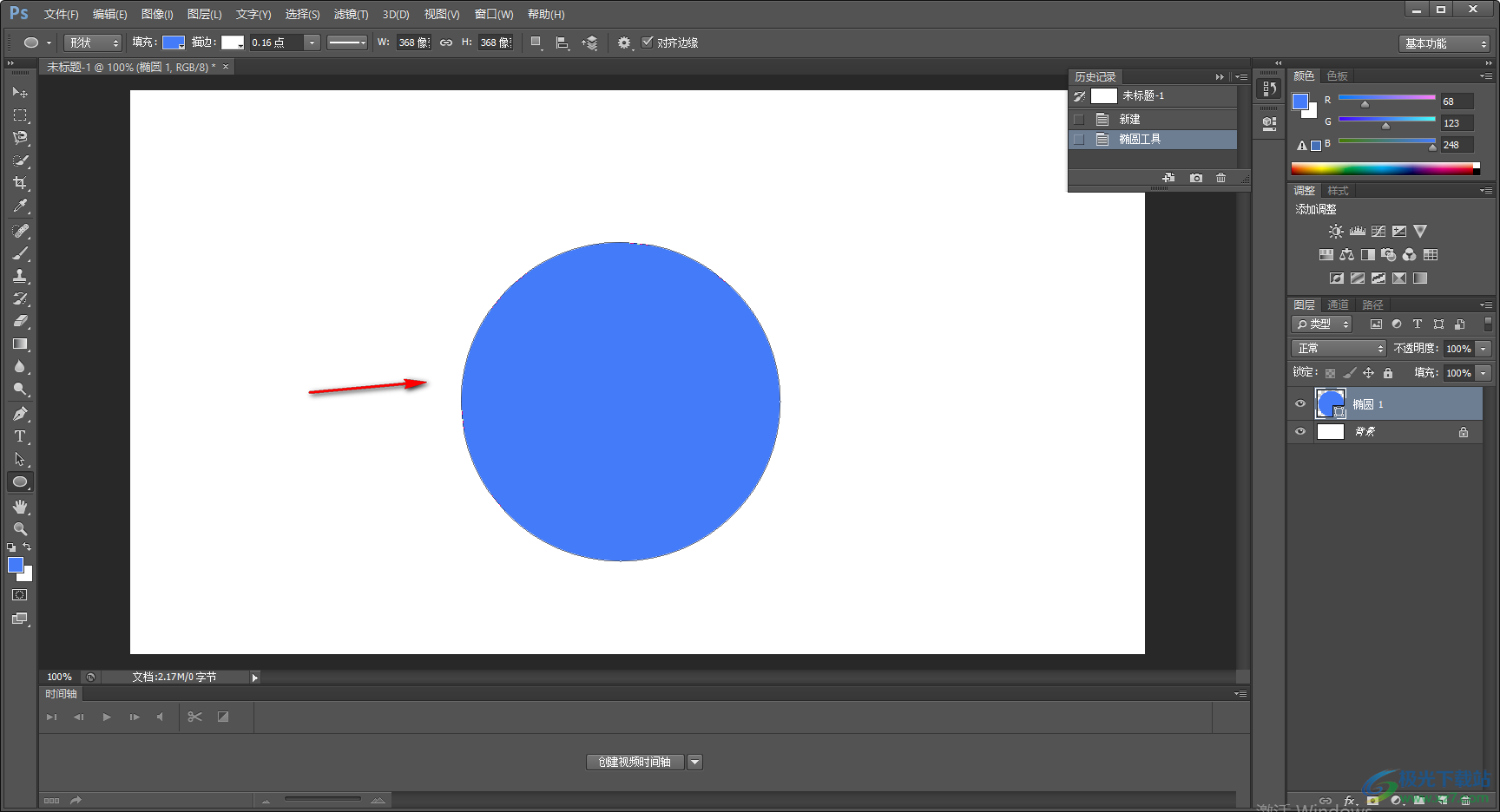Create new snapshot camera icon in History
Image resolution: width=1500 pixels, height=812 pixels.
click(1196, 178)
